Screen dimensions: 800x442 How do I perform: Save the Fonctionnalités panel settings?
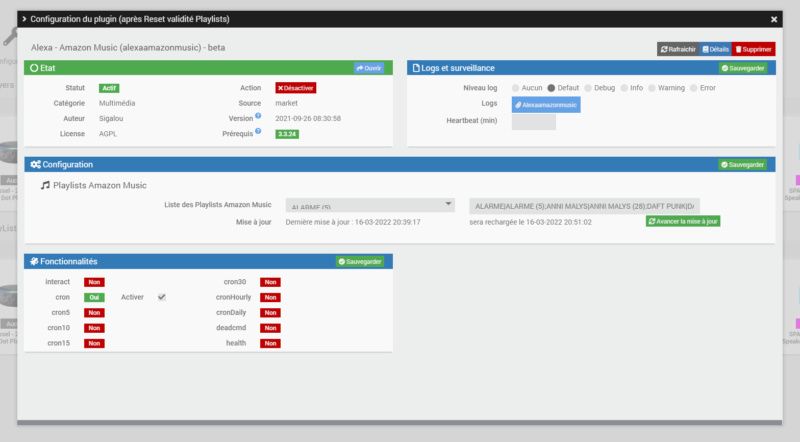360,261
